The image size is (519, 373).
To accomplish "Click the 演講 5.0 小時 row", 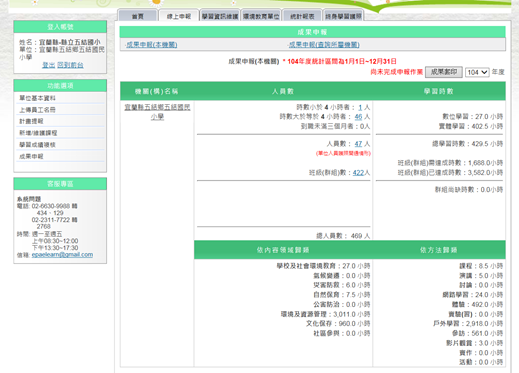I will coord(481,276).
